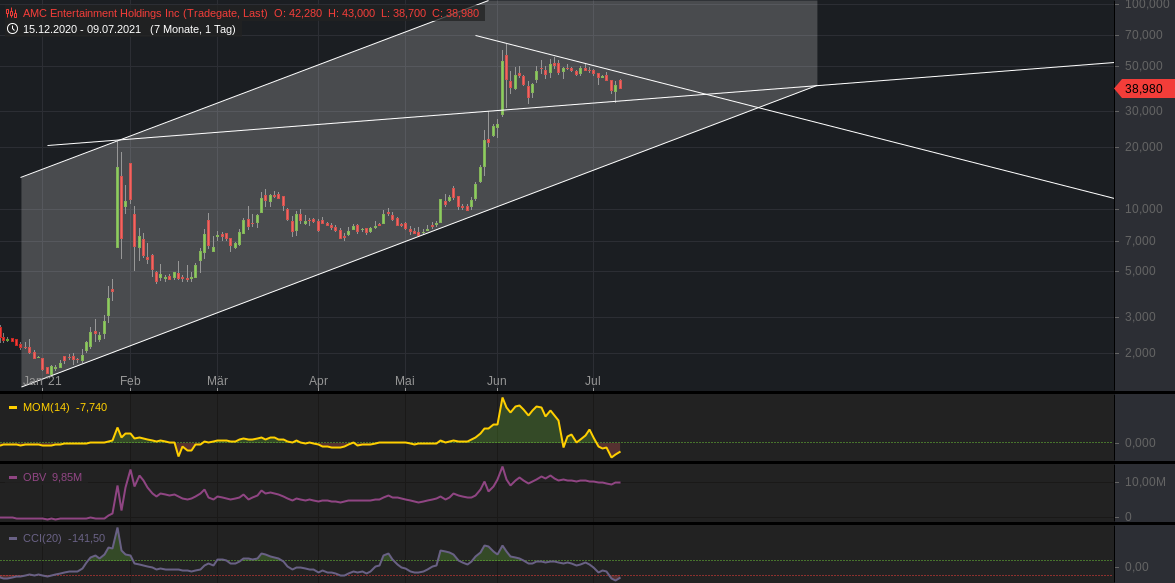Click the OBV 9,85M indicator label
This screenshot has width=1175, height=583.
[x=51, y=476]
